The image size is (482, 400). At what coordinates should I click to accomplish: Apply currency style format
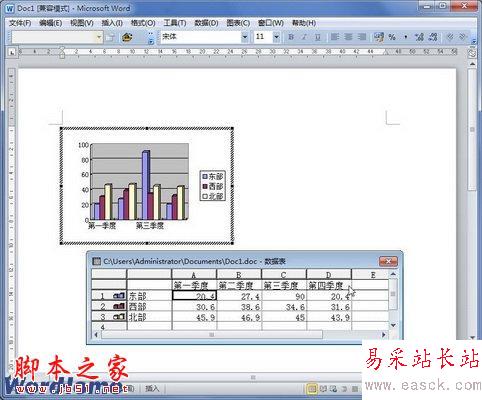coord(379,37)
